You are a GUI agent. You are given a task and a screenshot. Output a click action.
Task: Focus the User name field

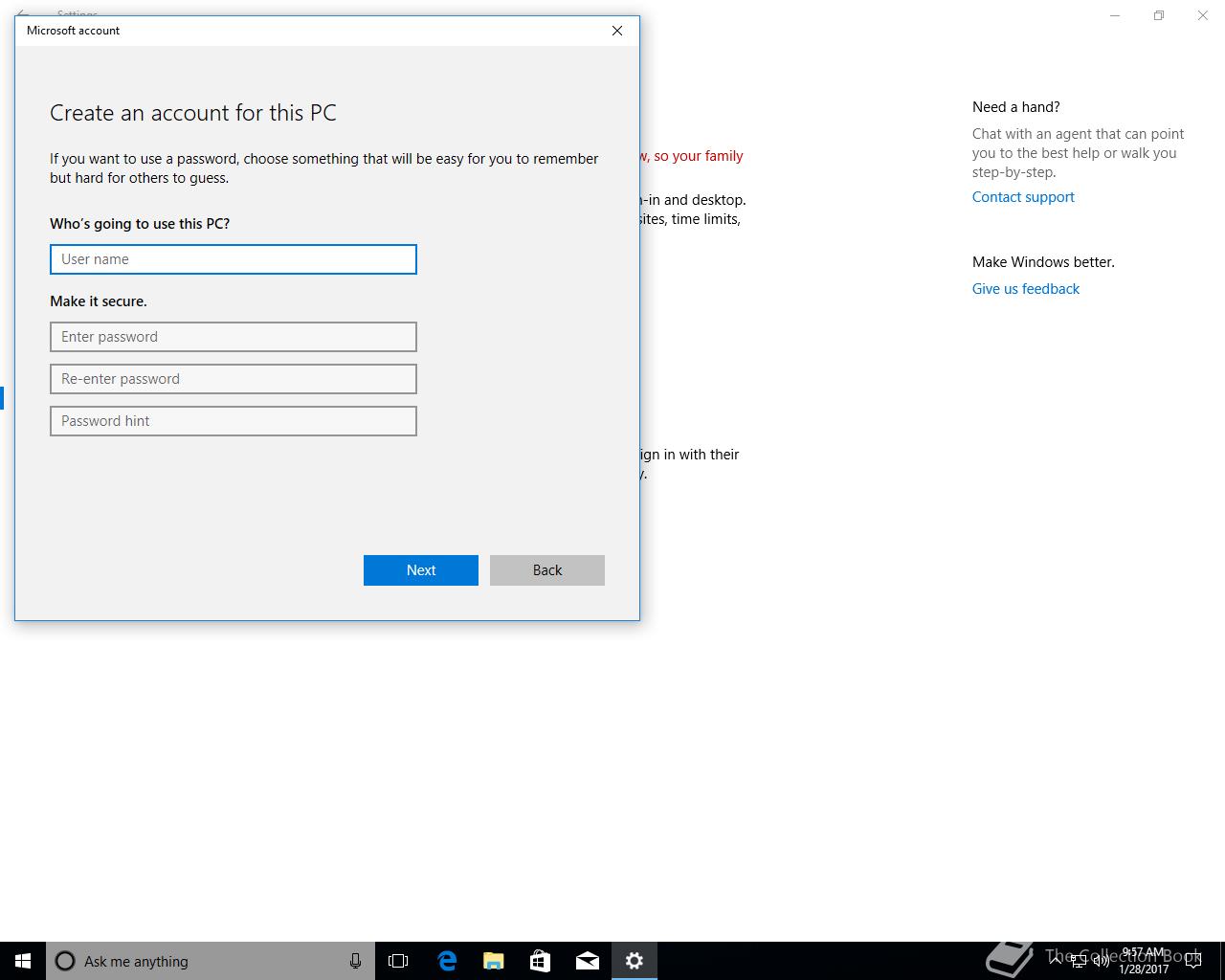[234, 259]
